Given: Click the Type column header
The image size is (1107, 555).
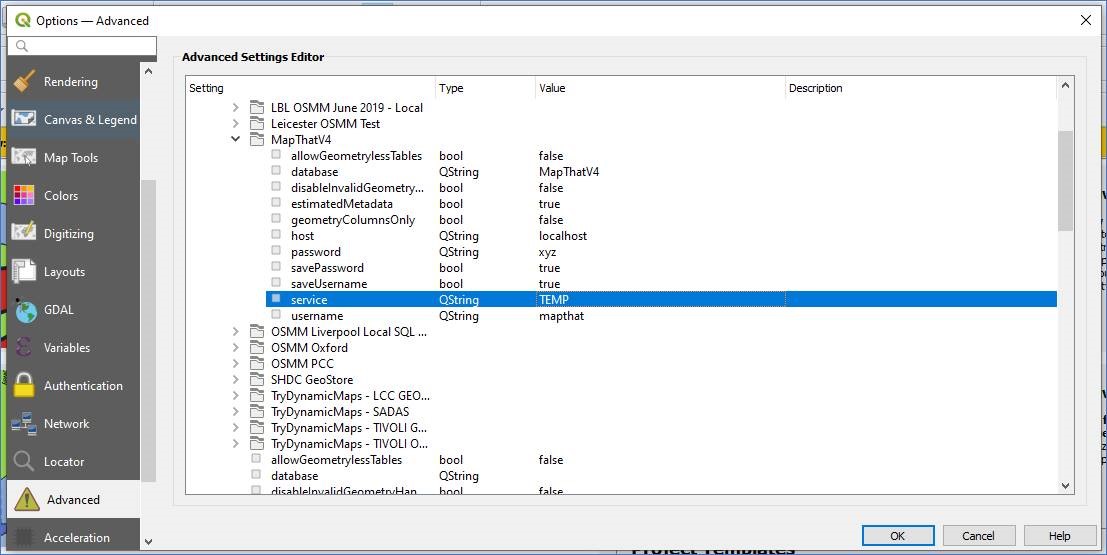Looking at the screenshot, I should click(485, 88).
